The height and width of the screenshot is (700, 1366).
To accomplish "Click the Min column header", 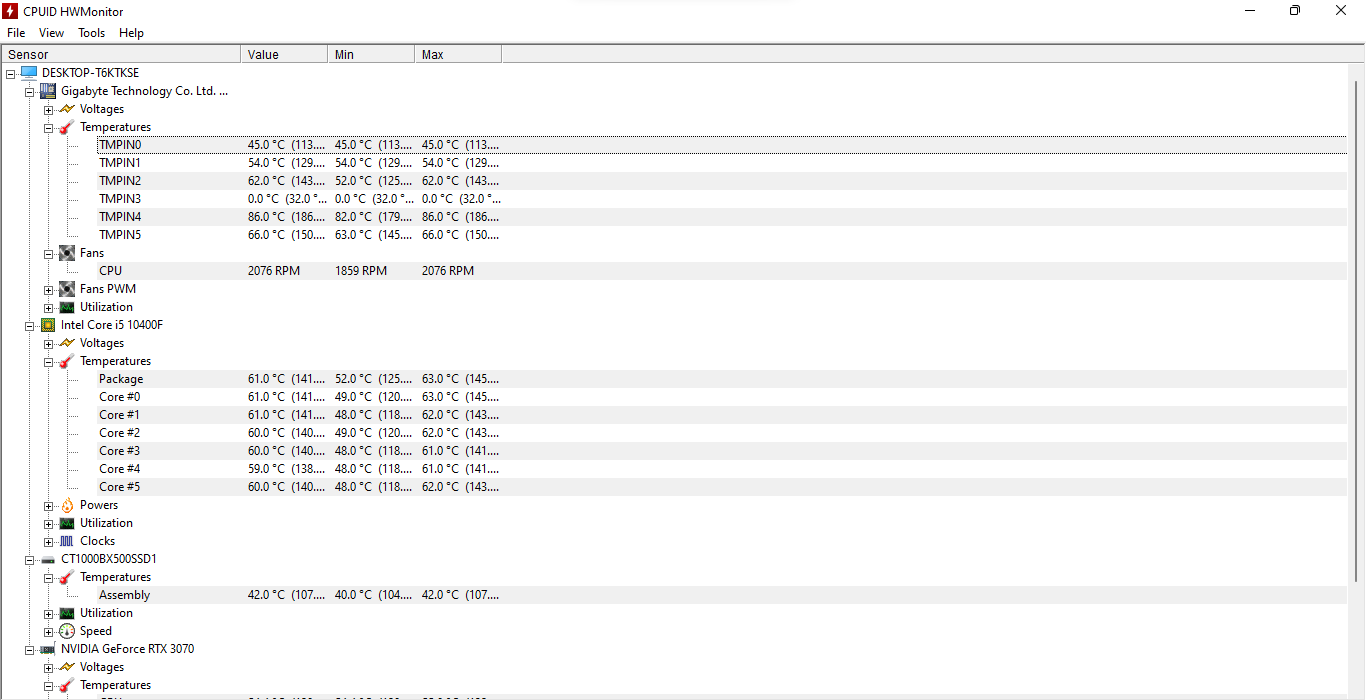I will point(371,54).
